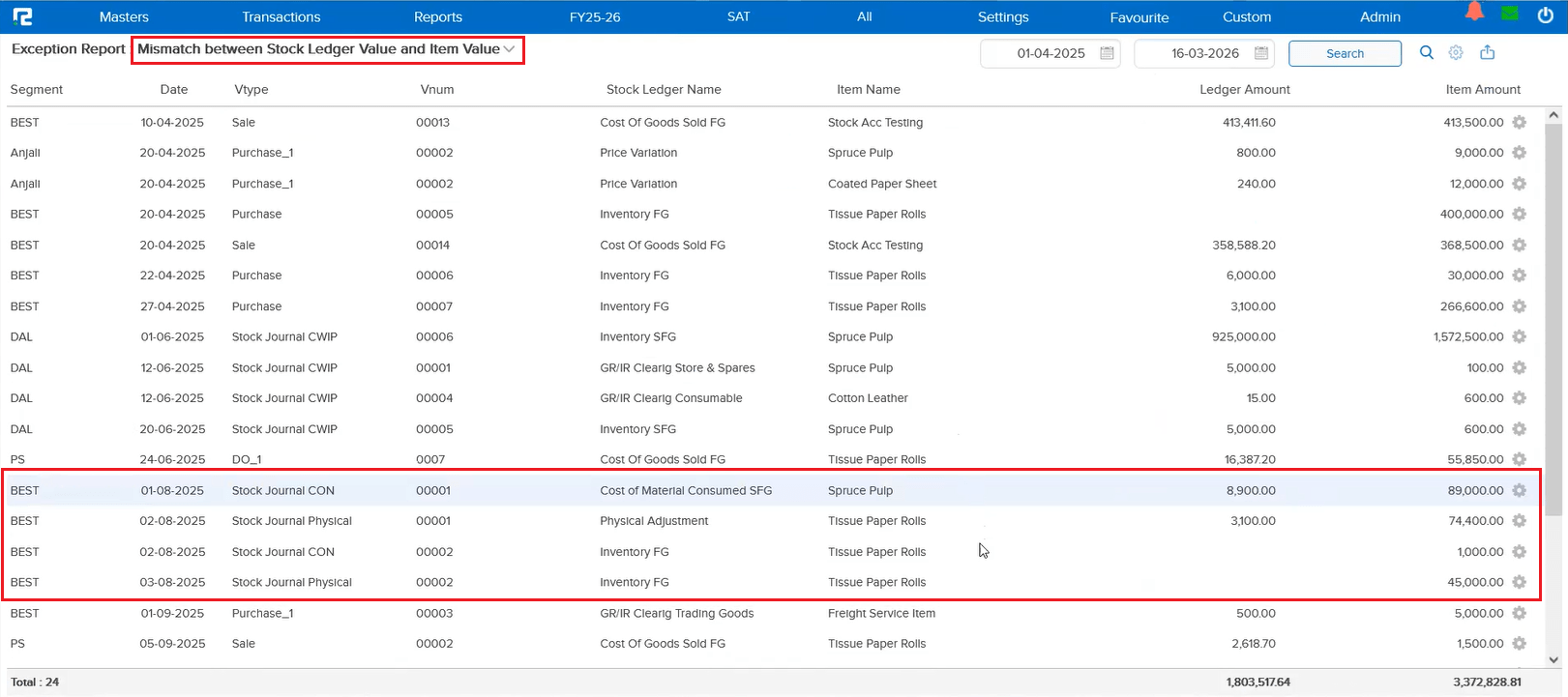Open the Settings menu

pyautogui.click(x=1003, y=16)
